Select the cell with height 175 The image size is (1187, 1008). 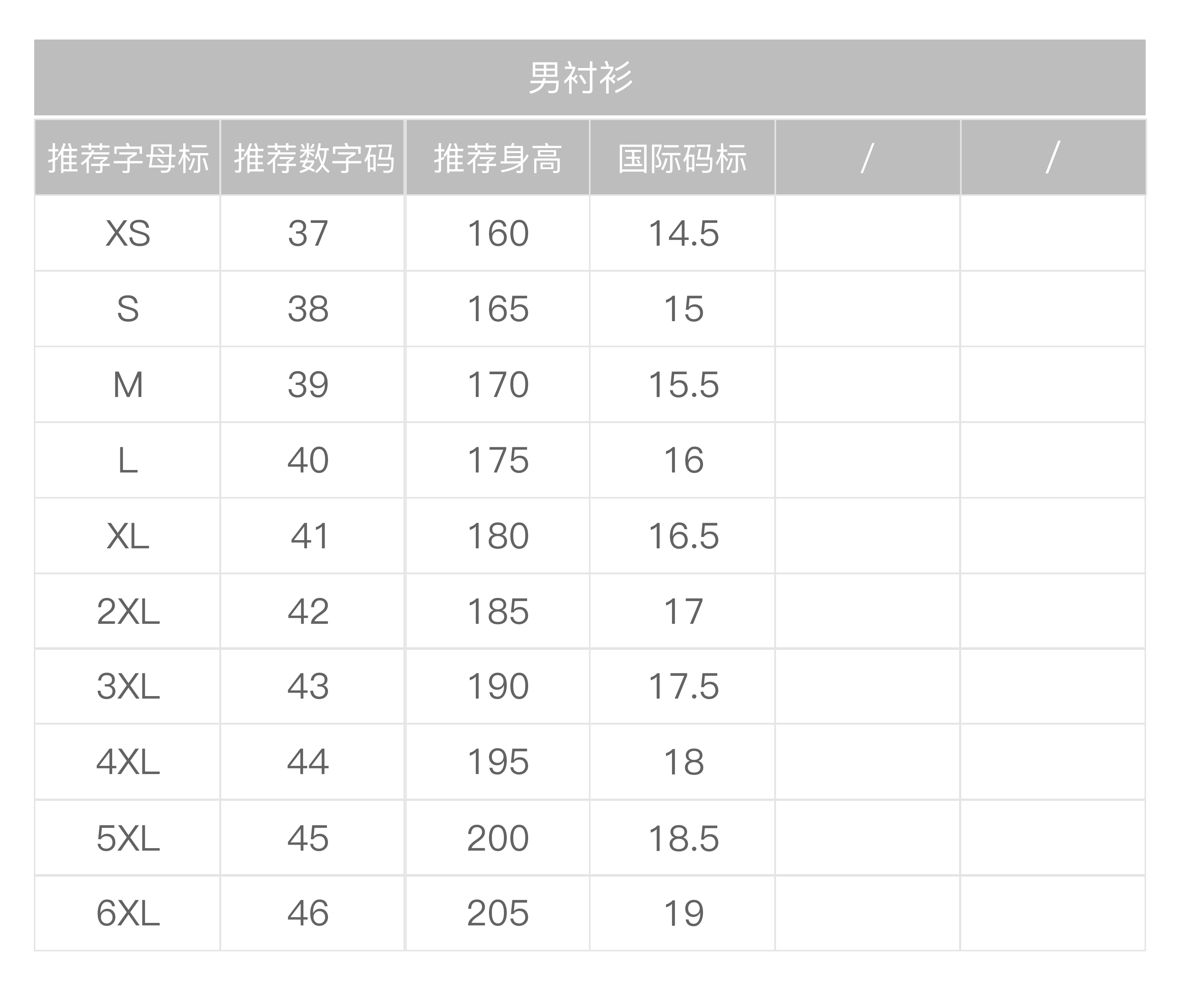click(497, 460)
